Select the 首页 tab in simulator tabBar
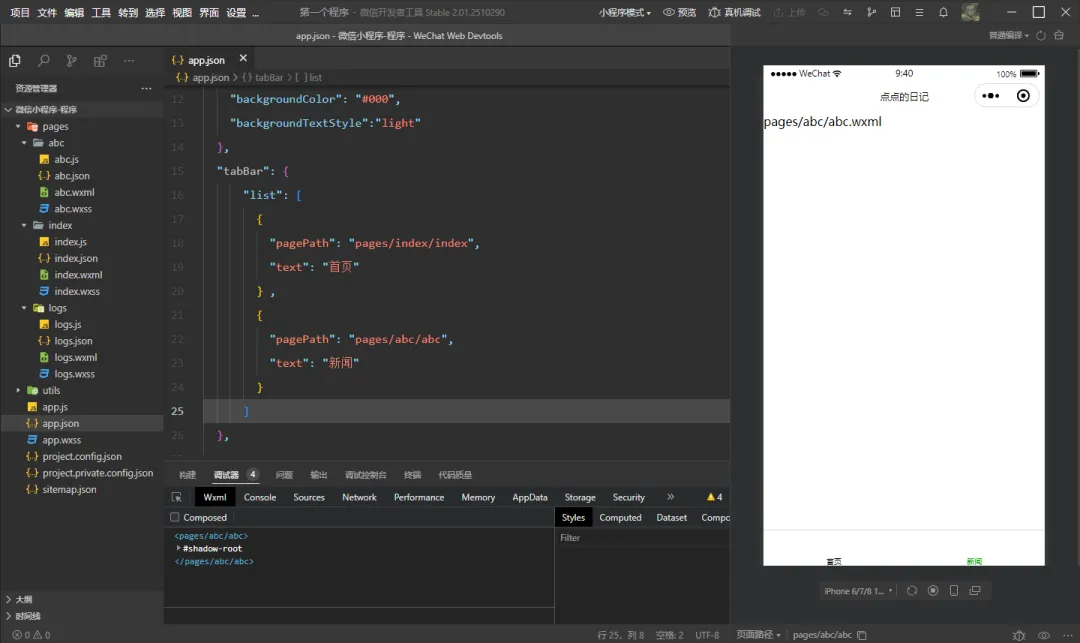1080x643 pixels. coord(834,561)
